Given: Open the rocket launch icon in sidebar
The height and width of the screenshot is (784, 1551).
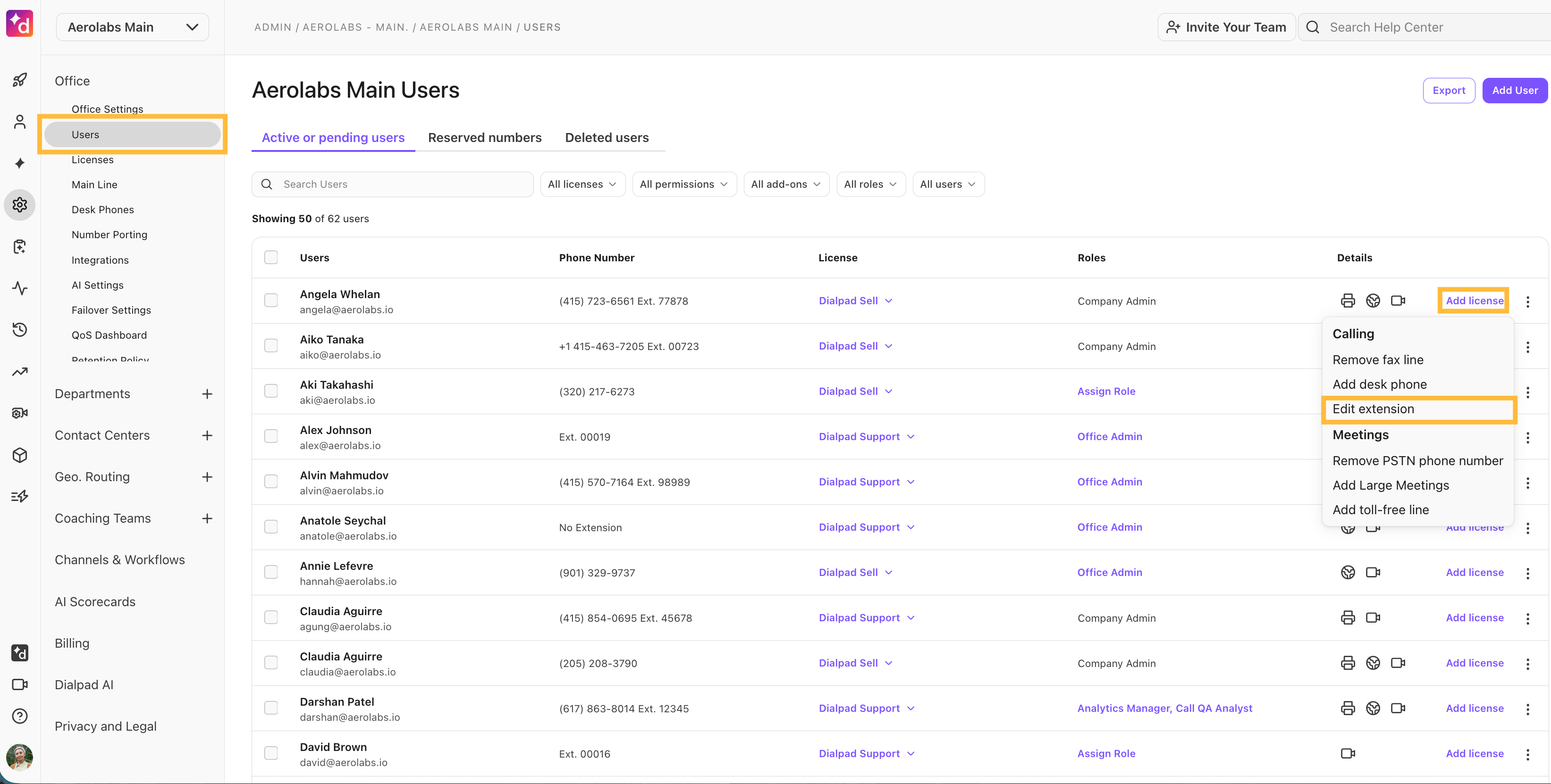Looking at the screenshot, I should [x=20, y=80].
